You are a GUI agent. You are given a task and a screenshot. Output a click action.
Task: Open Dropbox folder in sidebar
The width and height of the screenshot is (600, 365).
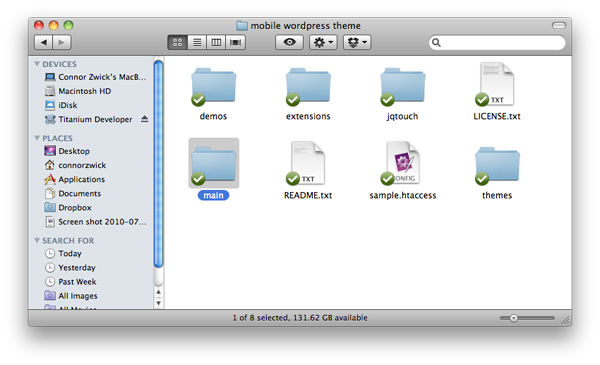click(x=68, y=208)
